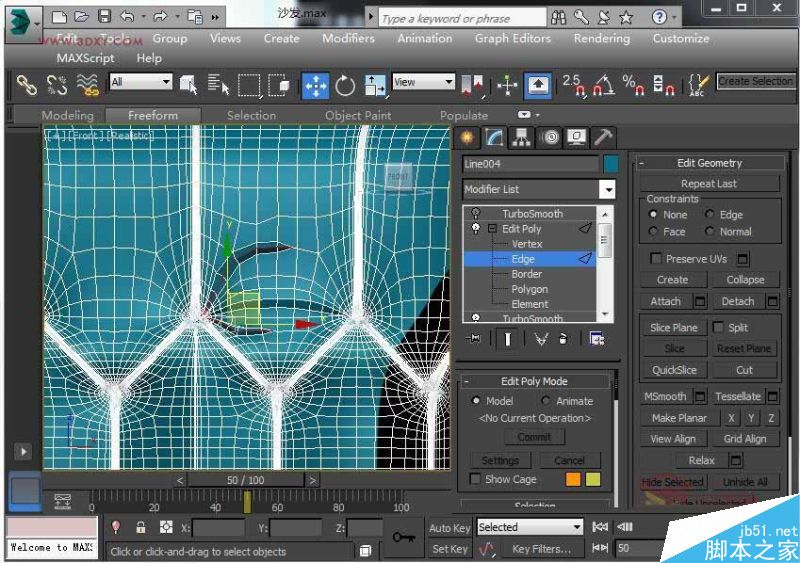
Task: Click the Repeat Last button
Action: tap(709, 184)
